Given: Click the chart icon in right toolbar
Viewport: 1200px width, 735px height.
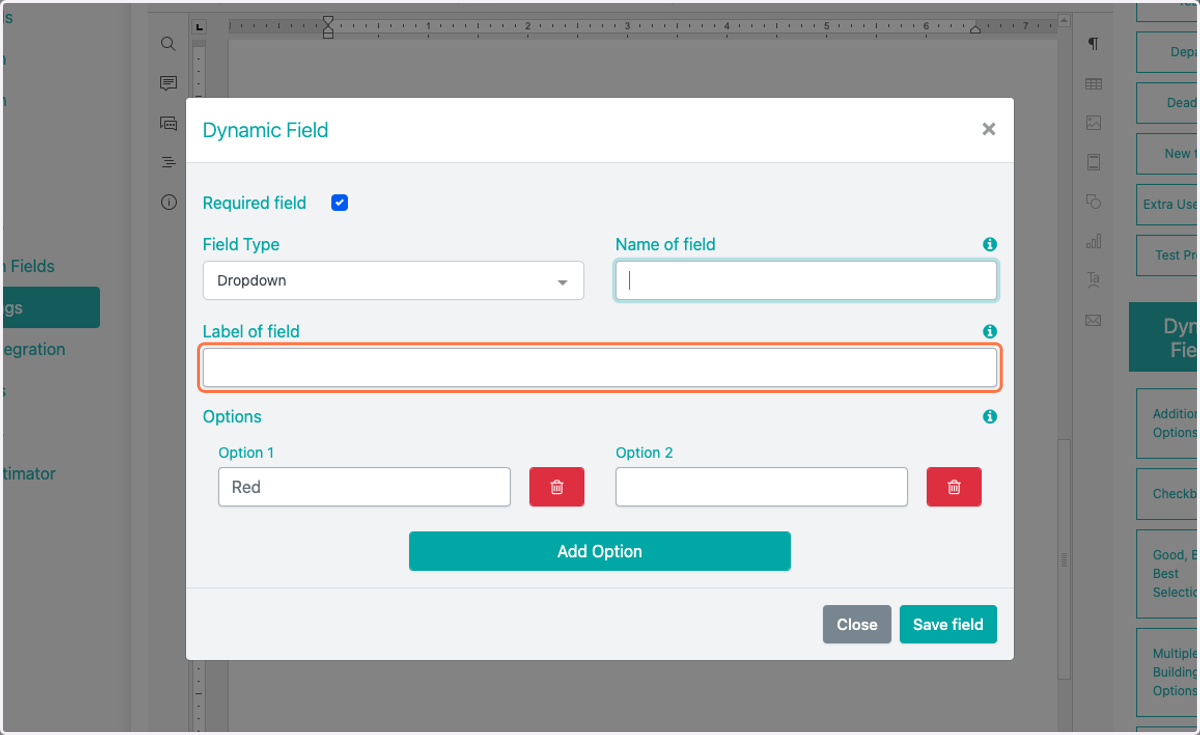Looking at the screenshot, I should [x=1093, y=241].
